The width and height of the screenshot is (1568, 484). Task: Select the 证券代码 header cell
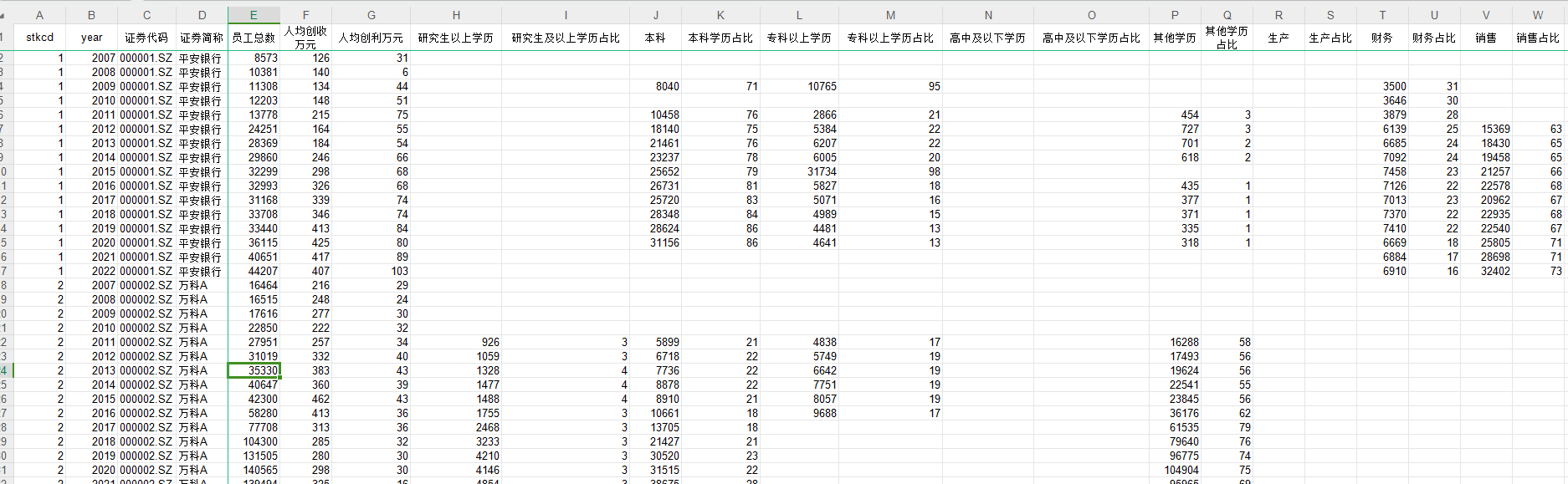pos(146,38)
